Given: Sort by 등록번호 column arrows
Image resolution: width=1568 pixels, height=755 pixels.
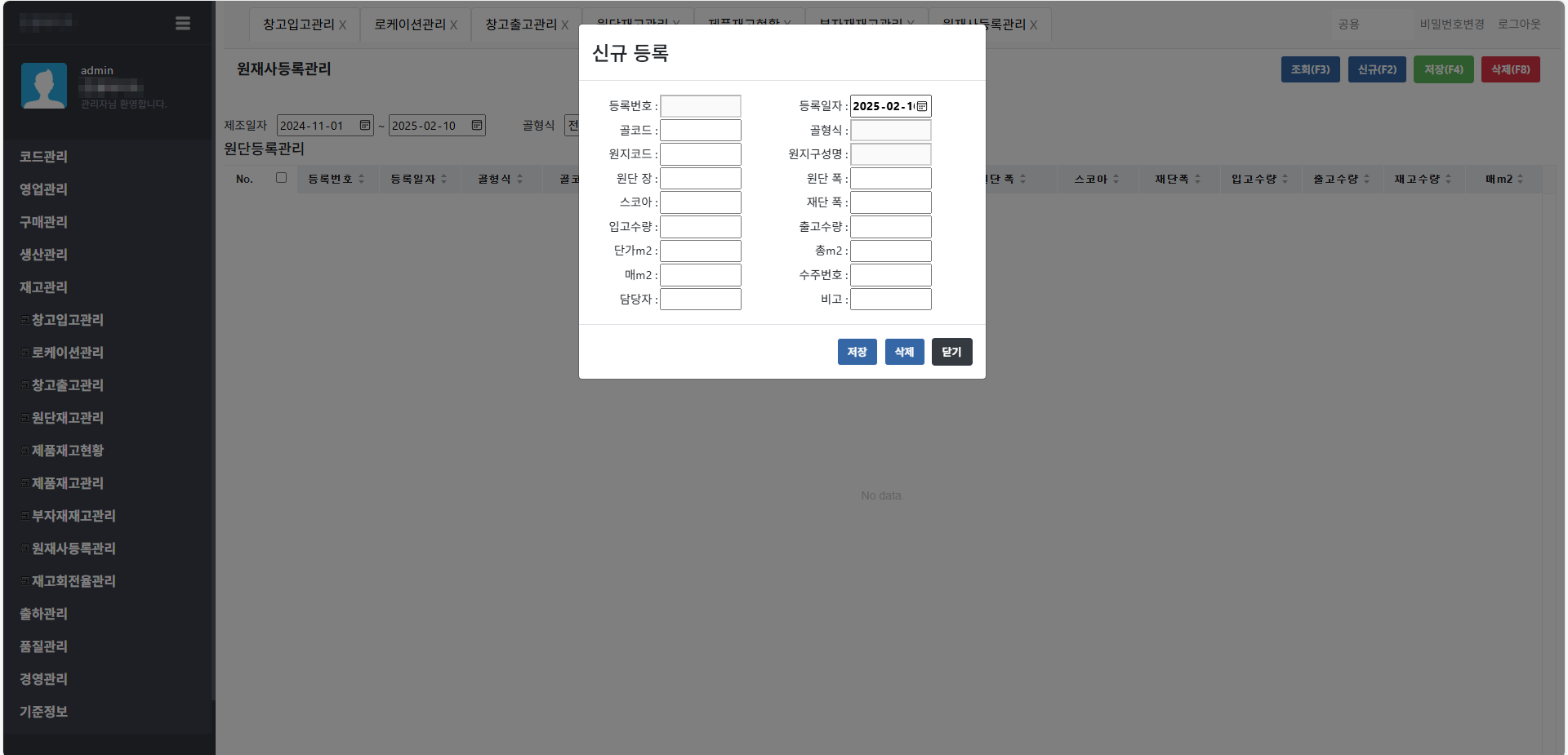Looking at the screenshot, I should click(x=361, y=179).
